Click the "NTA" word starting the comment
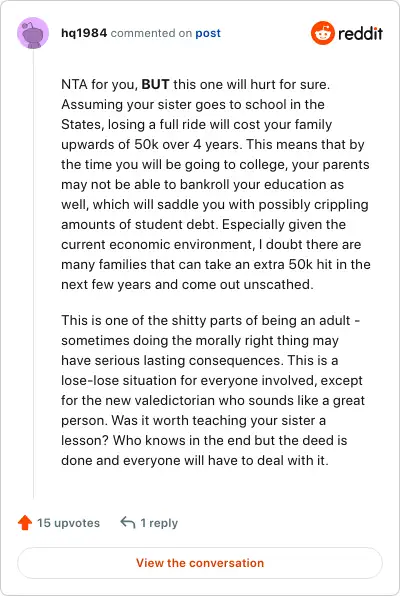The width and height of the screenshot is (400, 596). tap(74, 84)
